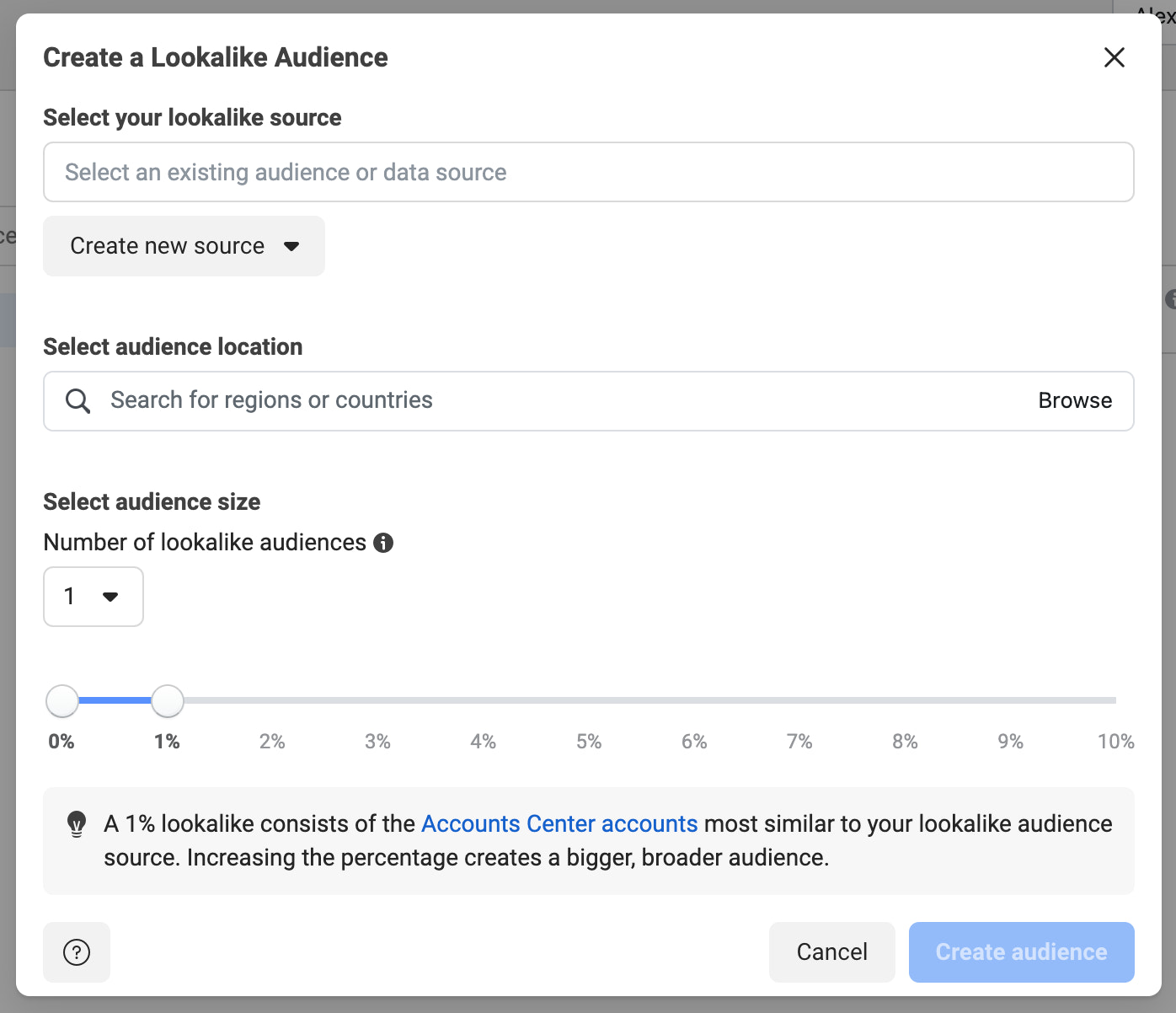Screen dimensions: 1176x1013
Task: Click the Create audience button
Action: 1021,952
